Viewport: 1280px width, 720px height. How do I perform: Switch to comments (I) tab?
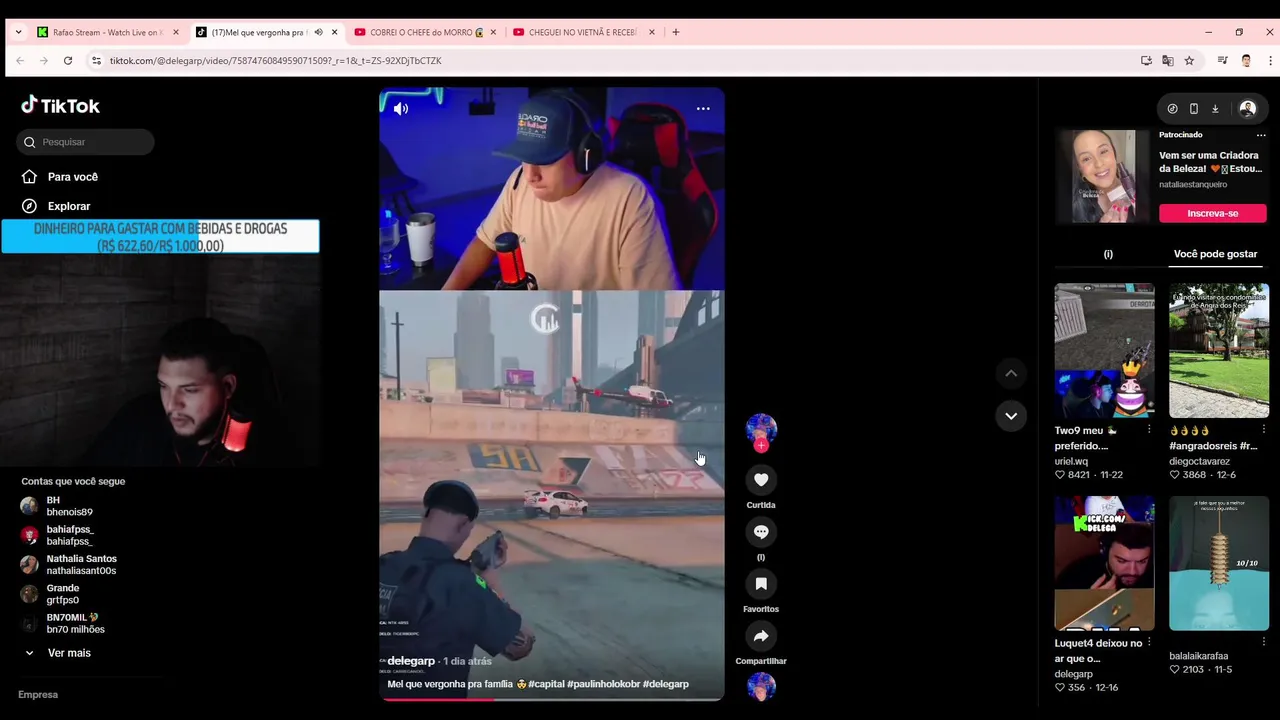(x=1108, y=254)
